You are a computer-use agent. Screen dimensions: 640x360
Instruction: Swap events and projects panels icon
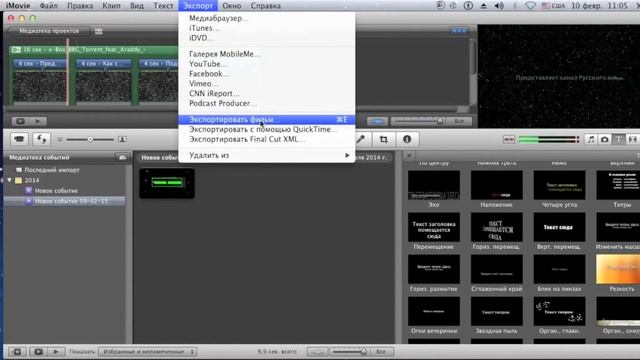pyautogui.click(x=41, y=139)
